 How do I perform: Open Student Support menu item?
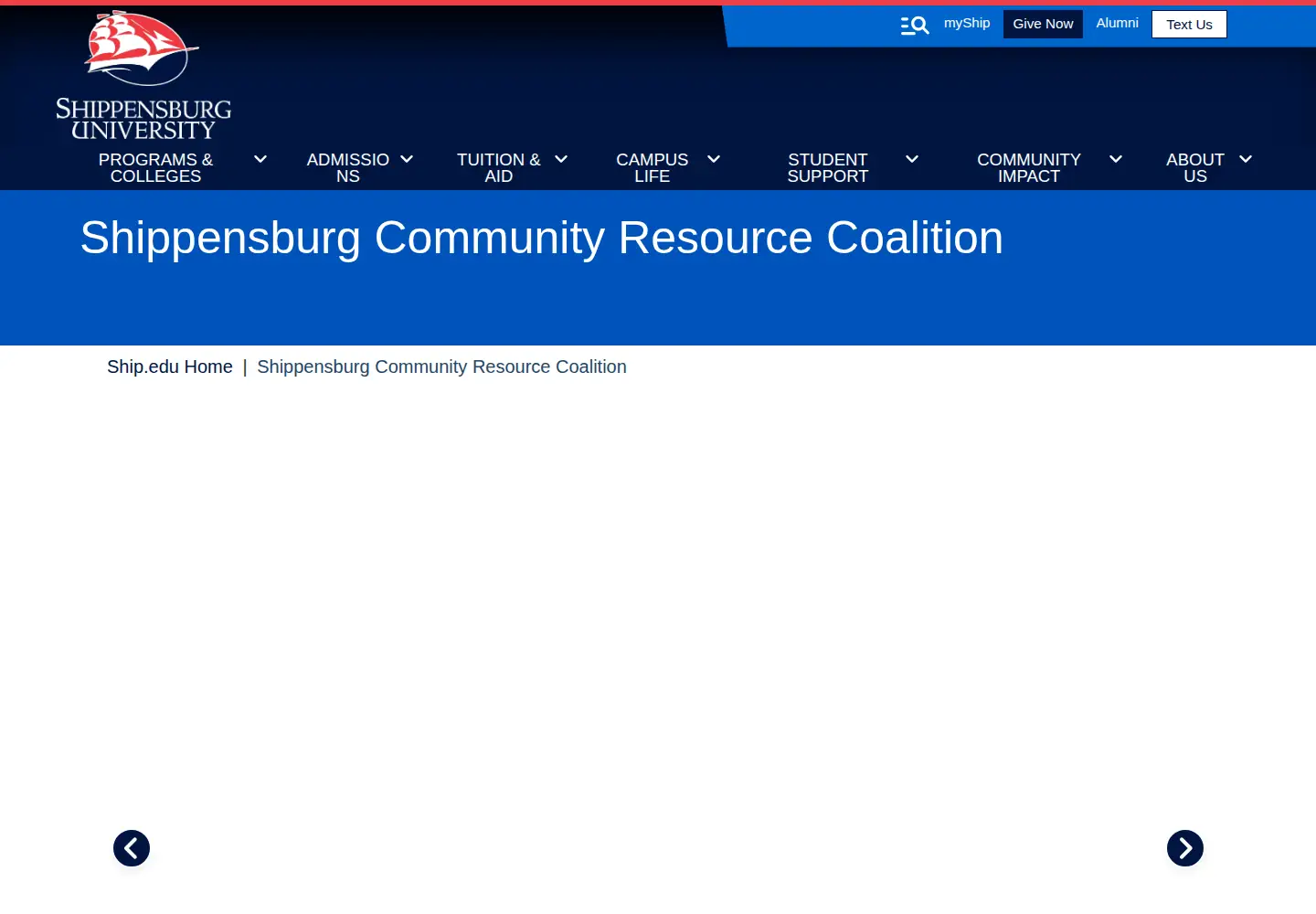click(x=828, y=168)
